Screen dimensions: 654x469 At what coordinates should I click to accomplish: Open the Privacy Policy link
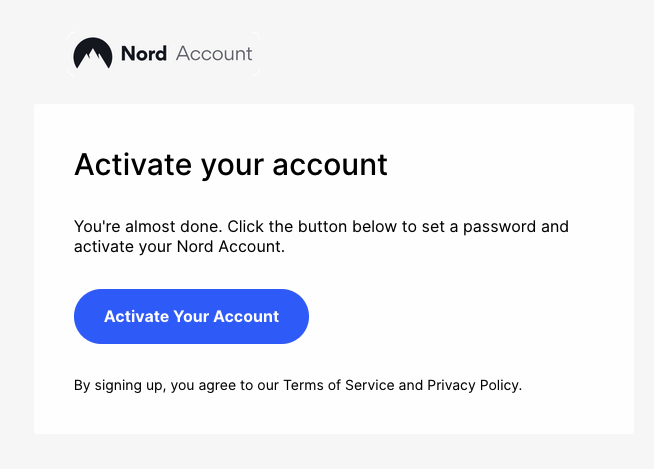pos(473,385)
